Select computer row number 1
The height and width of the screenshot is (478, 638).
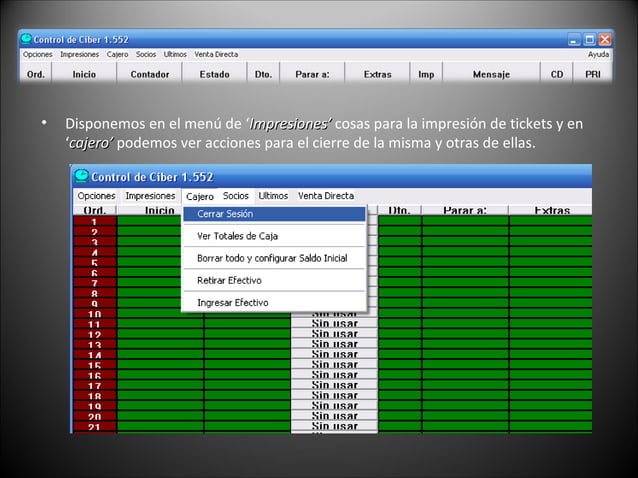[94, 221]
